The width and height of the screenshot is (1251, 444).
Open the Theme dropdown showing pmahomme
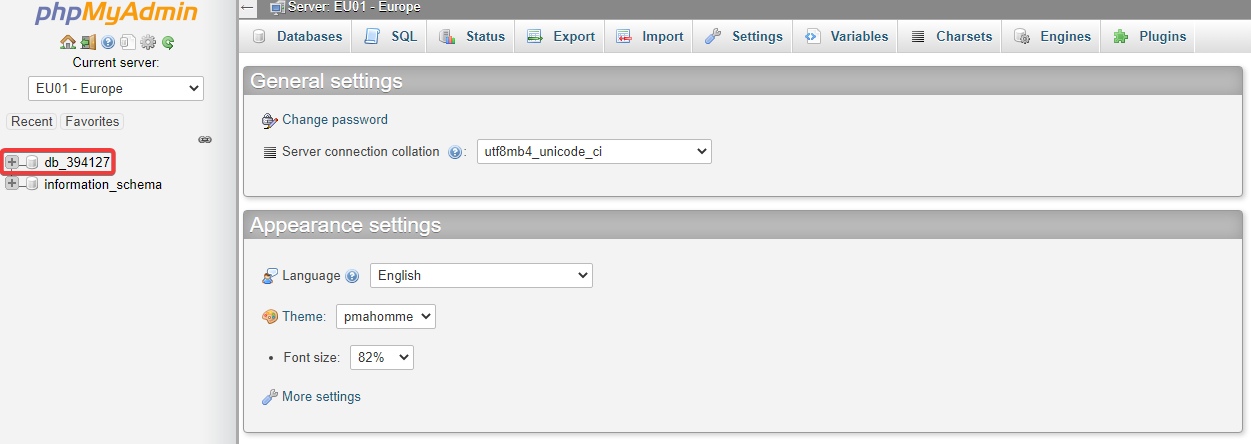[x=385, y=317]
